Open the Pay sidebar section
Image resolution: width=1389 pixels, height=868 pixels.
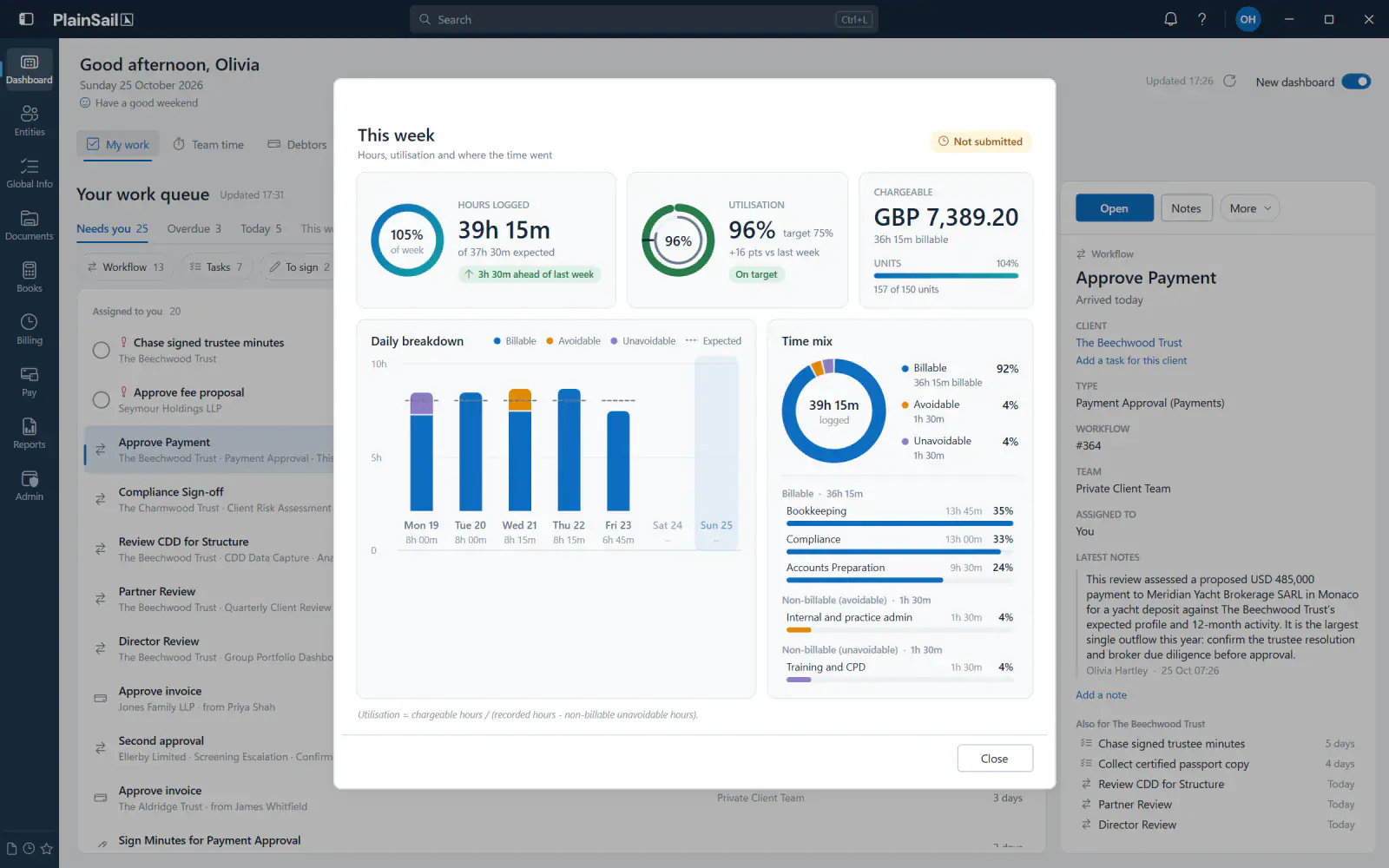pyautogui.click(x=30, y=382)
